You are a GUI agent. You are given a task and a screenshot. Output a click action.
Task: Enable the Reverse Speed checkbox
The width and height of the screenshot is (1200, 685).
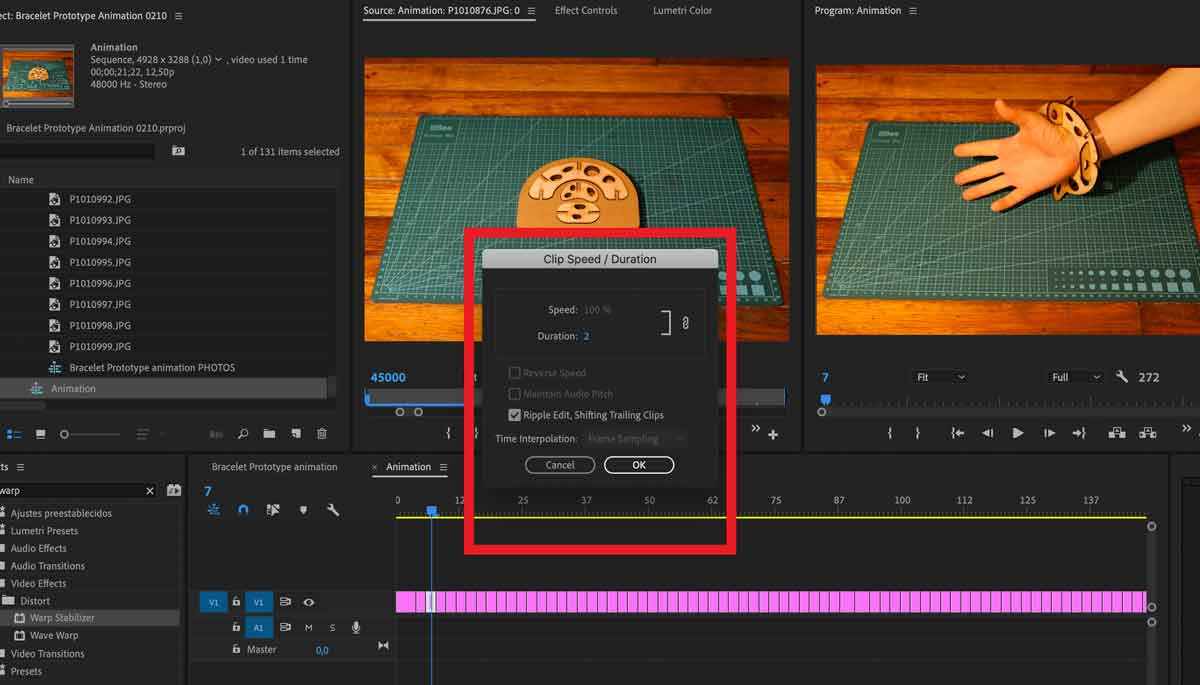(515, 373)
